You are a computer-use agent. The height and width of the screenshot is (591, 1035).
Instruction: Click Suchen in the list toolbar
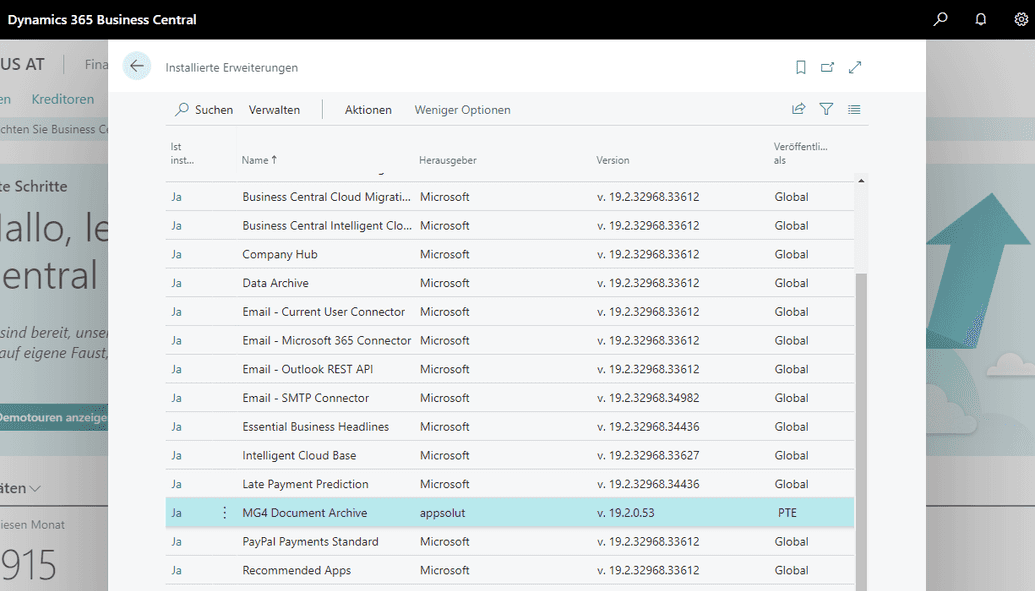[204, 110]
